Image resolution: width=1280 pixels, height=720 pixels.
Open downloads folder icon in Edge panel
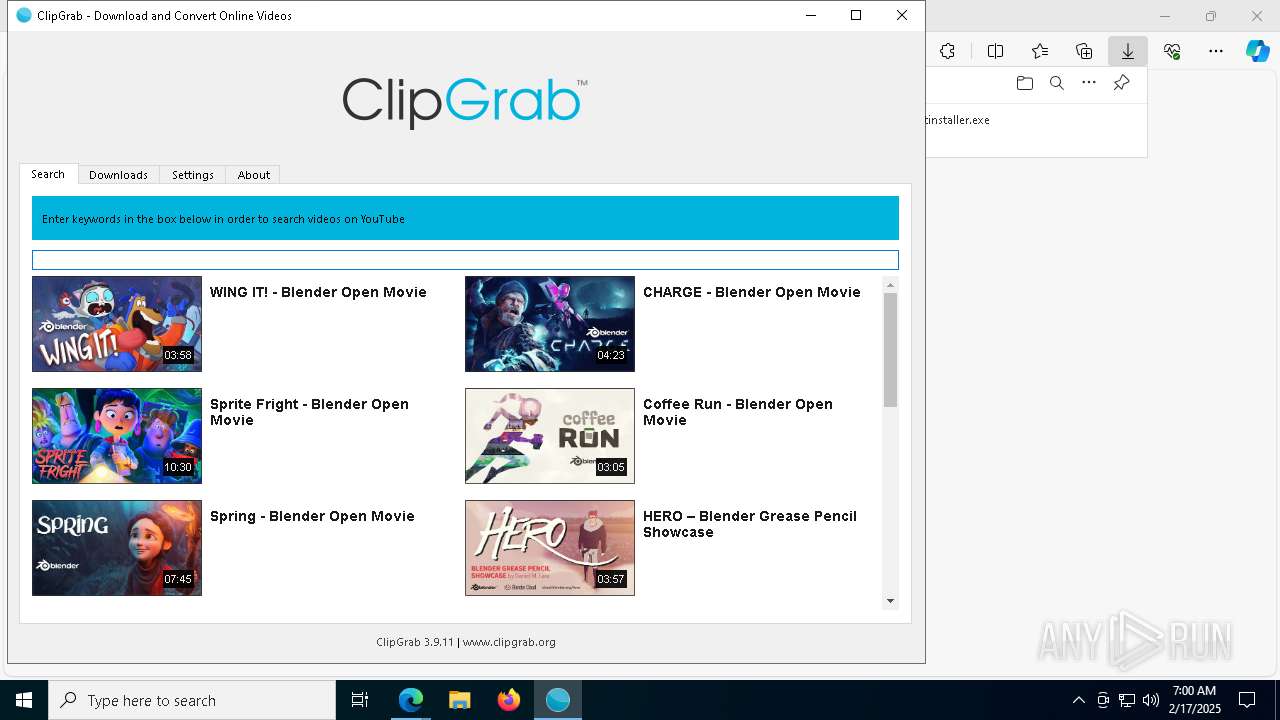click(x=1024, y=83)
